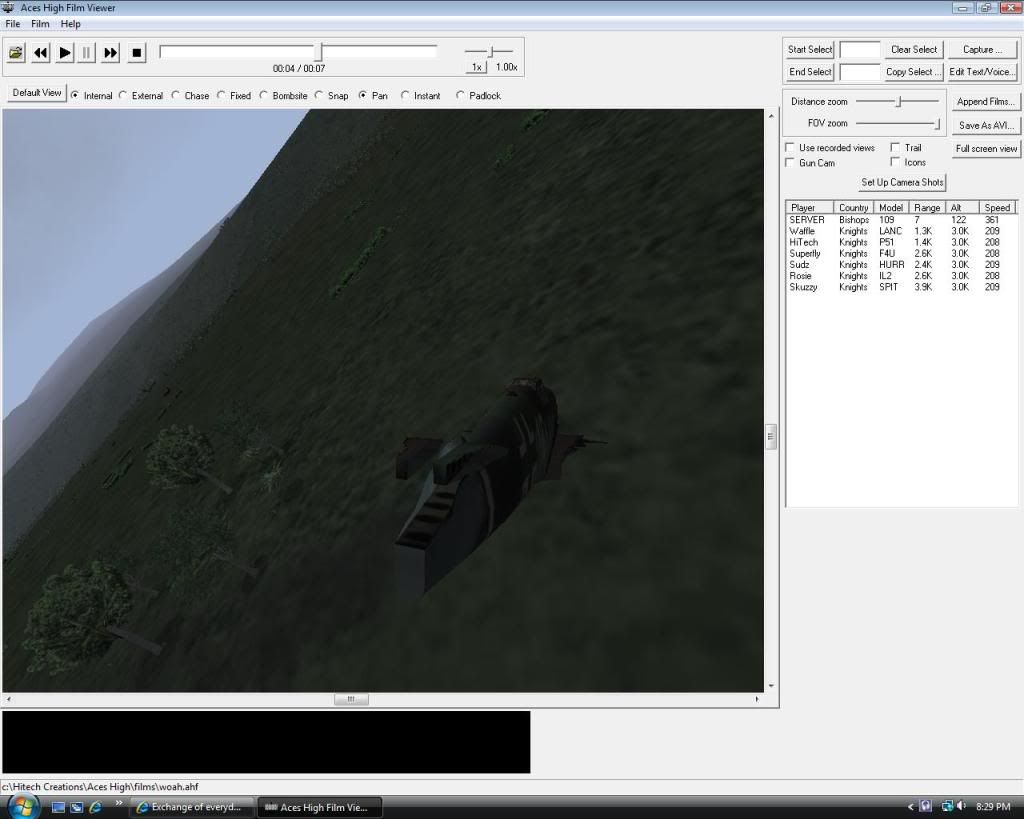Click the Capture button
The height and width of the screenshot is (819, 1024).
tap(982, 50)
